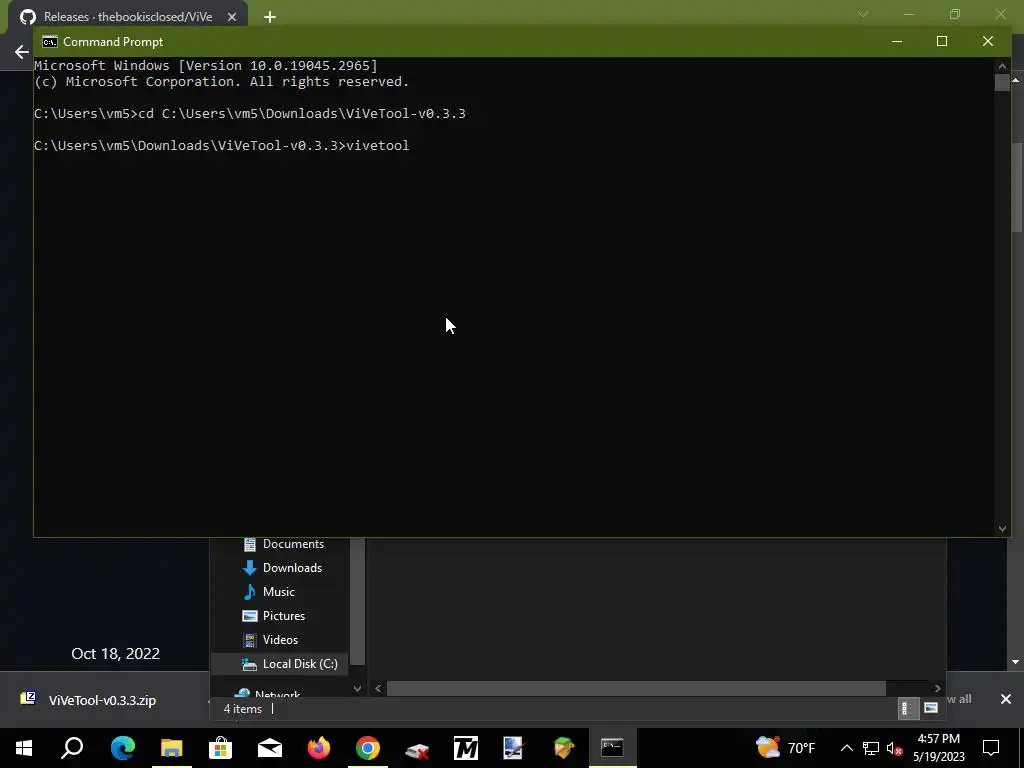Show hidden system tray icons

(846, 748)
